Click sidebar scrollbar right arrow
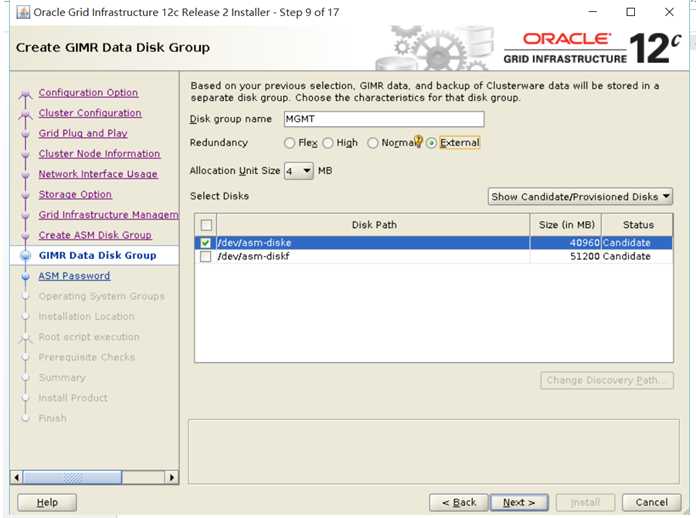 pos(172,478)
